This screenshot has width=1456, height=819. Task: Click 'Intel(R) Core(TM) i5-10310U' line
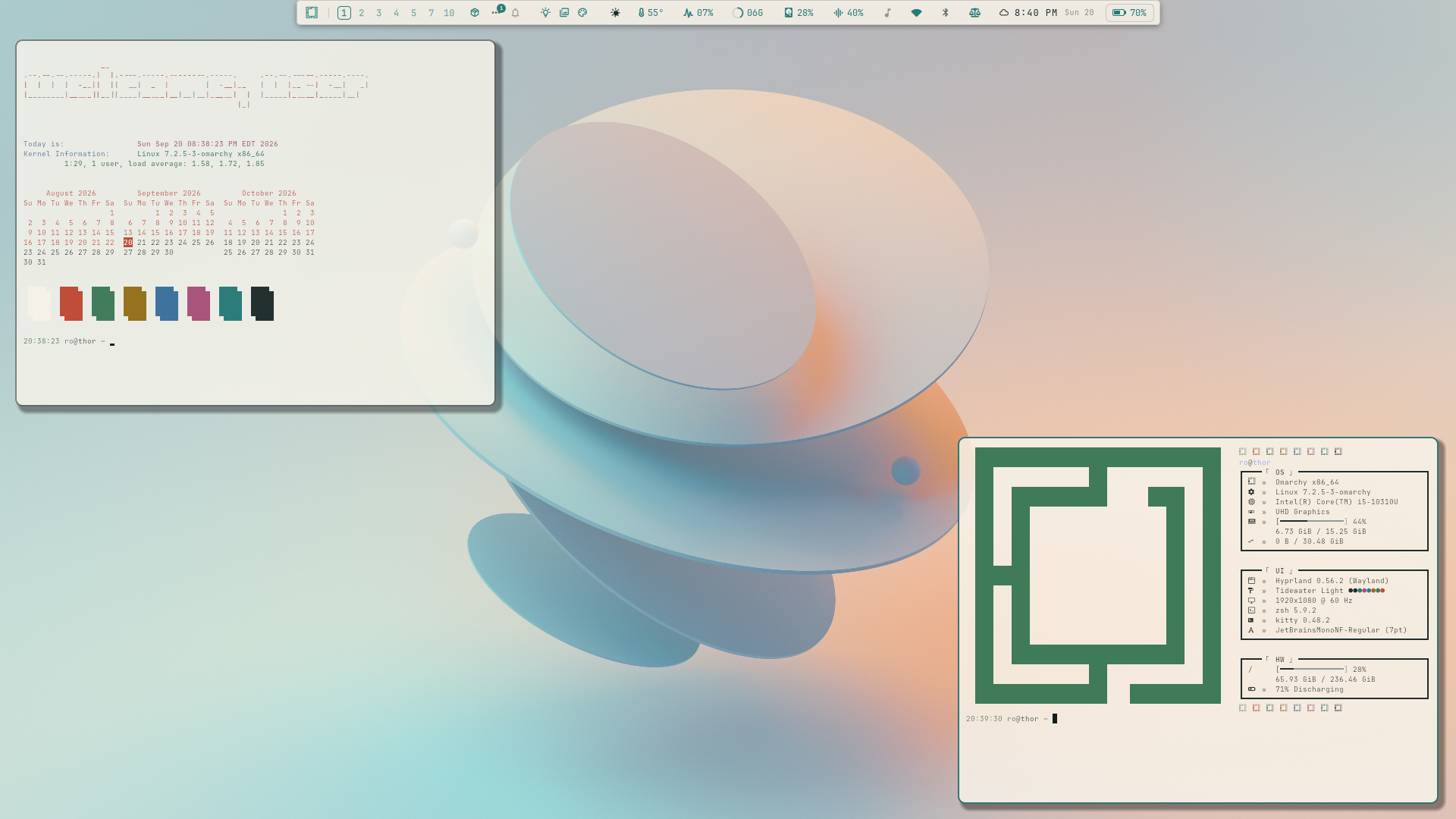click(1337, 502)
